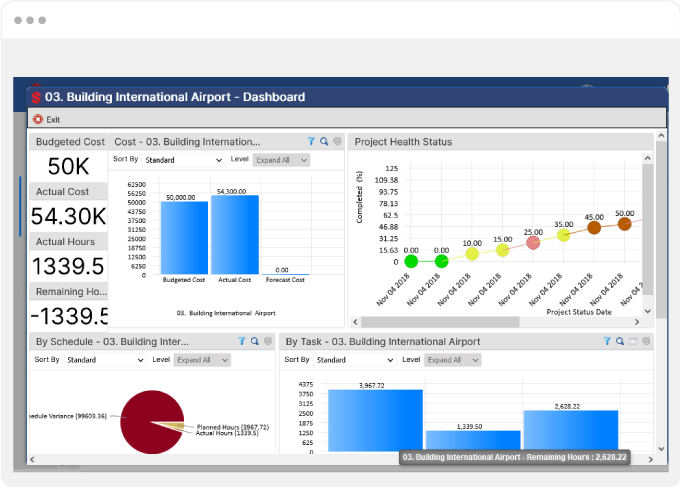Click Planned Hours (3967.72) pie label

(x=233, y=427)
